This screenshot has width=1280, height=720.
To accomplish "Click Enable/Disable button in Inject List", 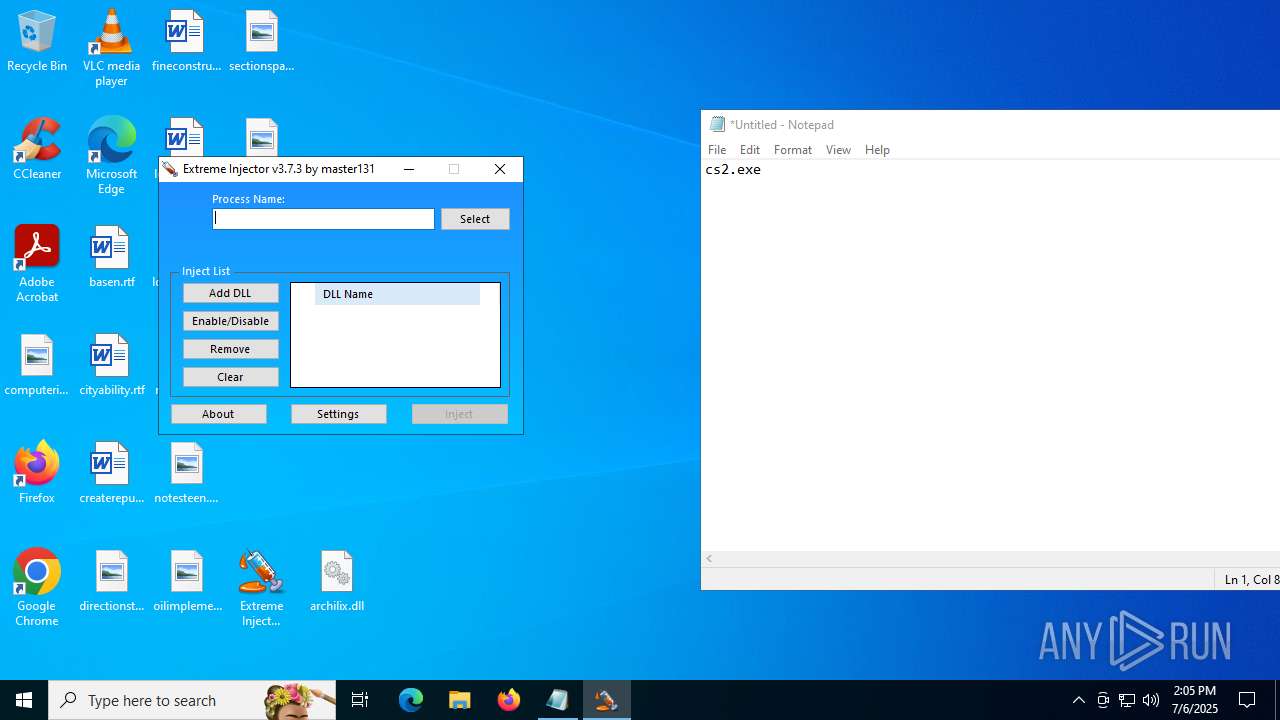I will tap(230, 321).
